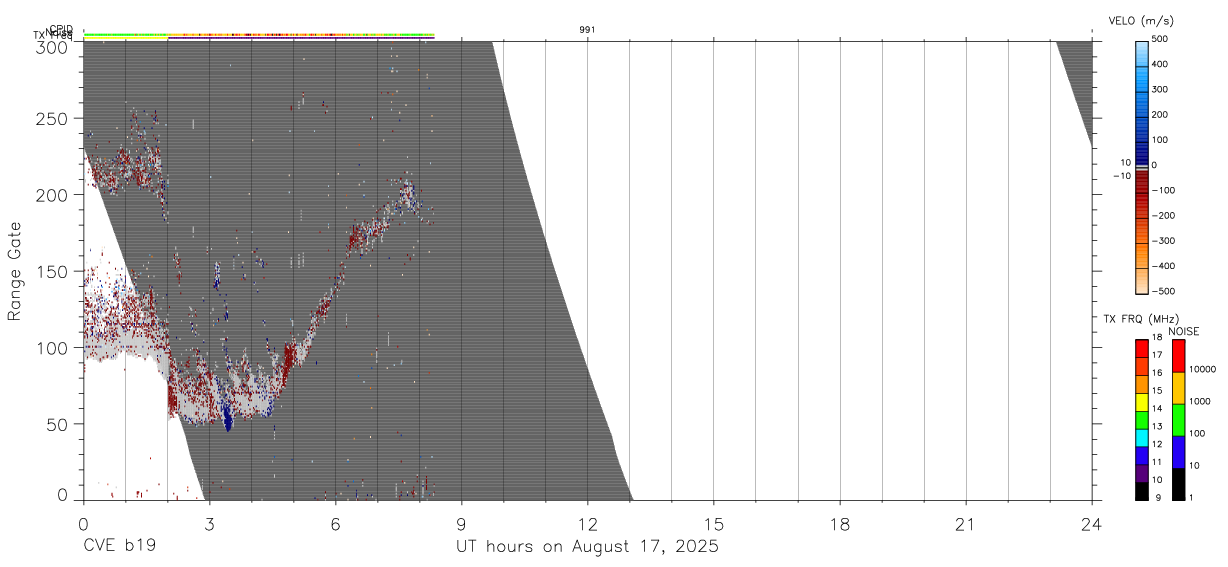
Task: Click the 10000 label on the noise scale
Action: [x=1203, y=370]
